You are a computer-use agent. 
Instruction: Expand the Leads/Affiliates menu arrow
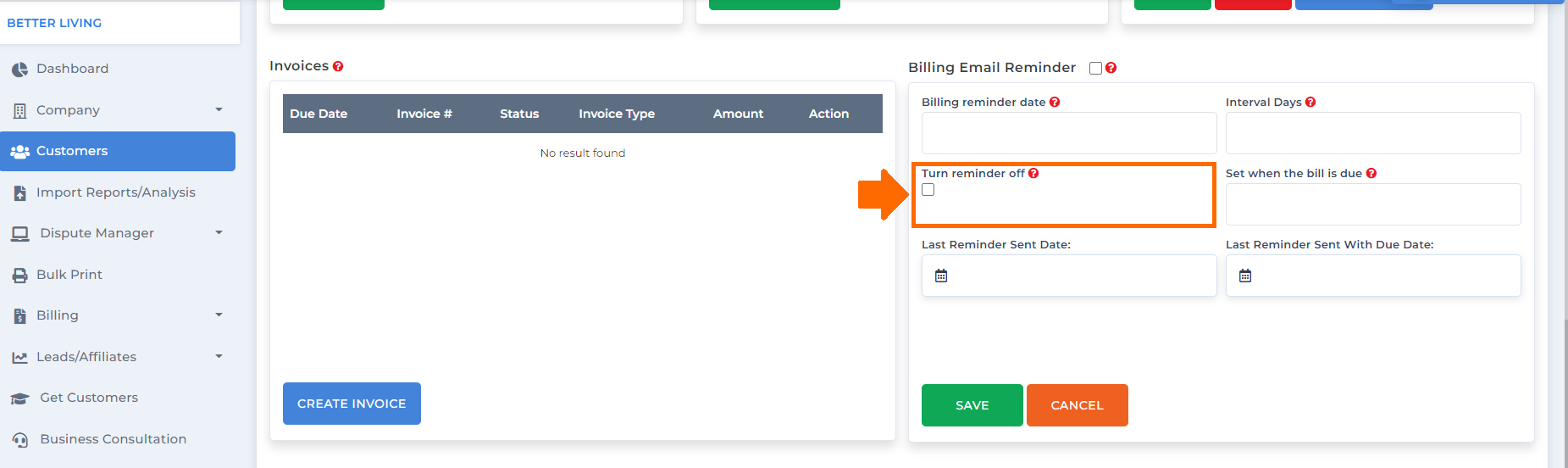[219, 356]
